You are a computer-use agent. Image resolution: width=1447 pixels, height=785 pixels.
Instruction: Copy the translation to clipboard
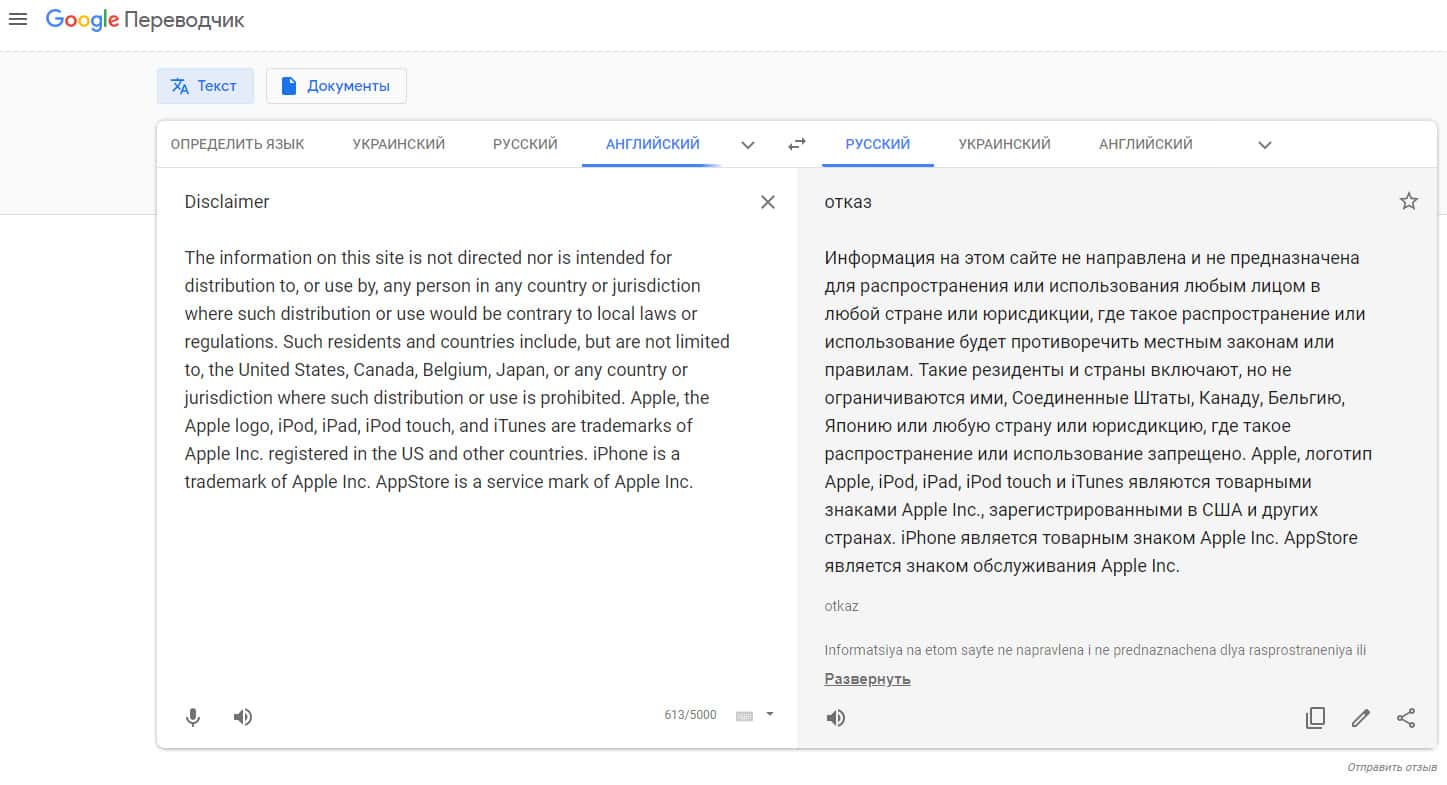click(x=1315, y=718)
